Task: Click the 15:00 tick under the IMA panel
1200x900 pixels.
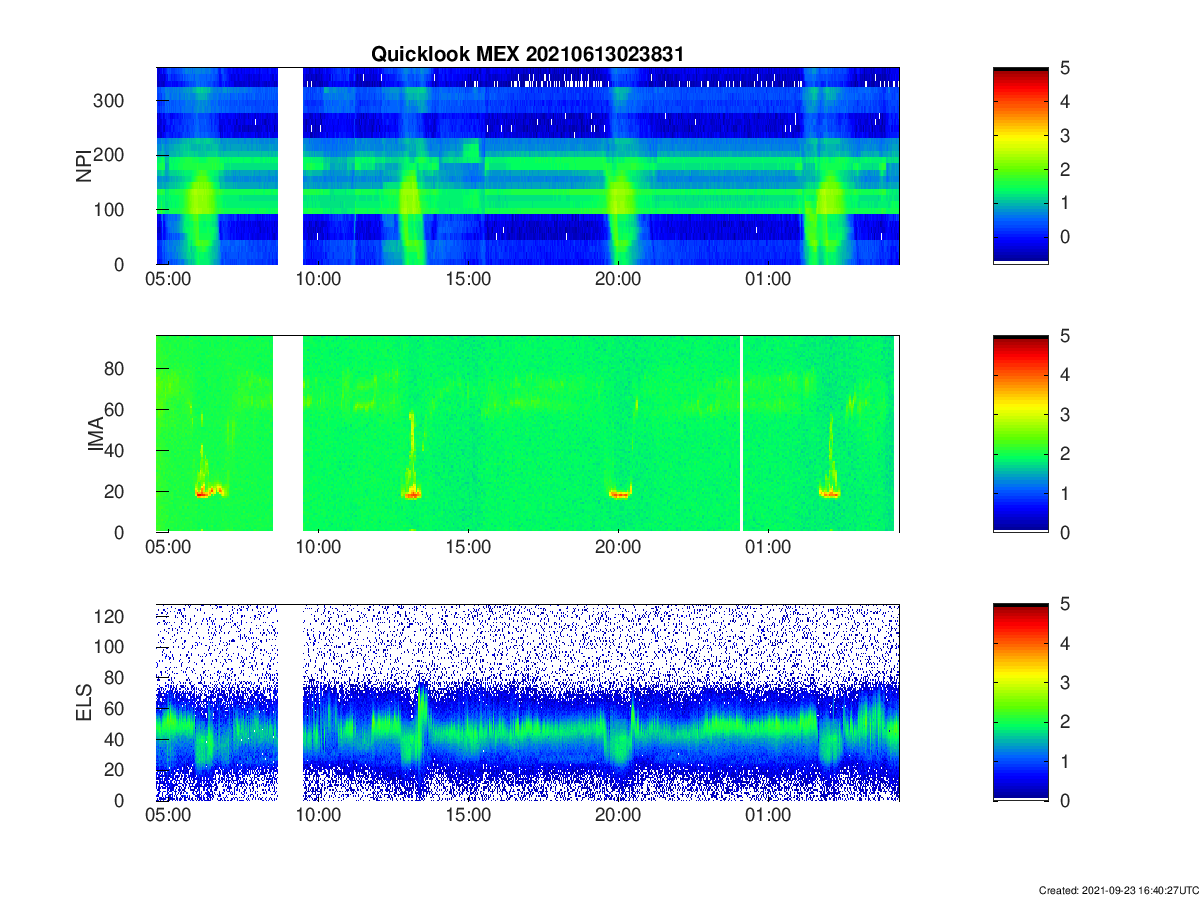Action: point(468,548)
